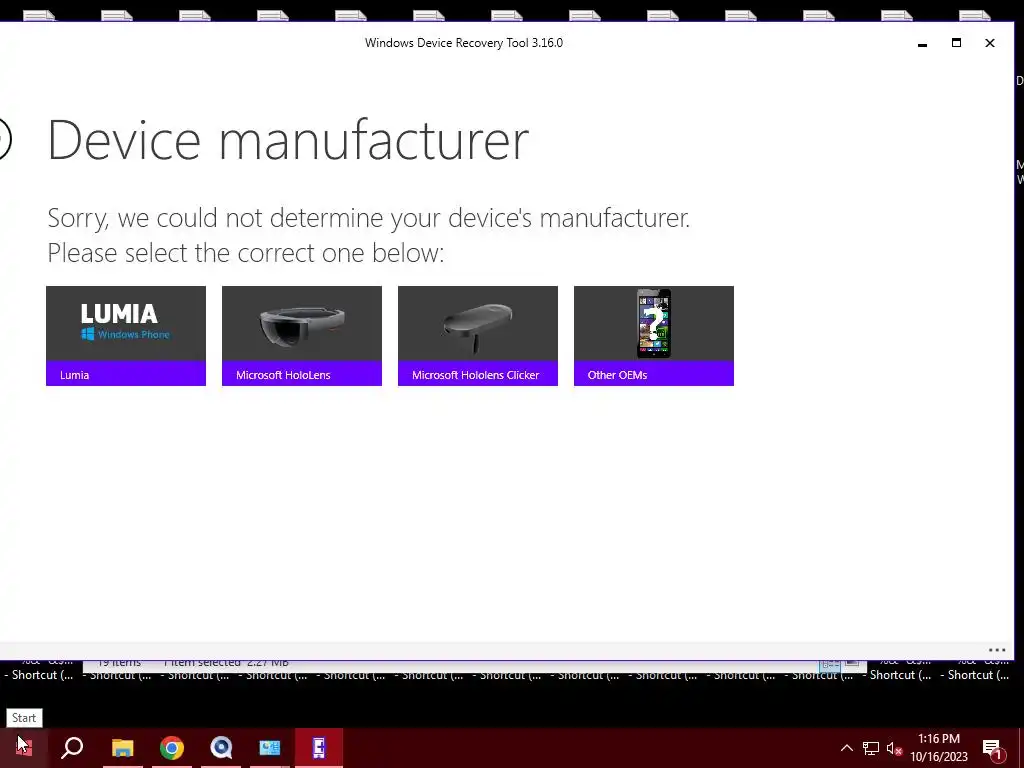
Task: Maximize the Device Recovery Tool window
Action: pos(956,43)
